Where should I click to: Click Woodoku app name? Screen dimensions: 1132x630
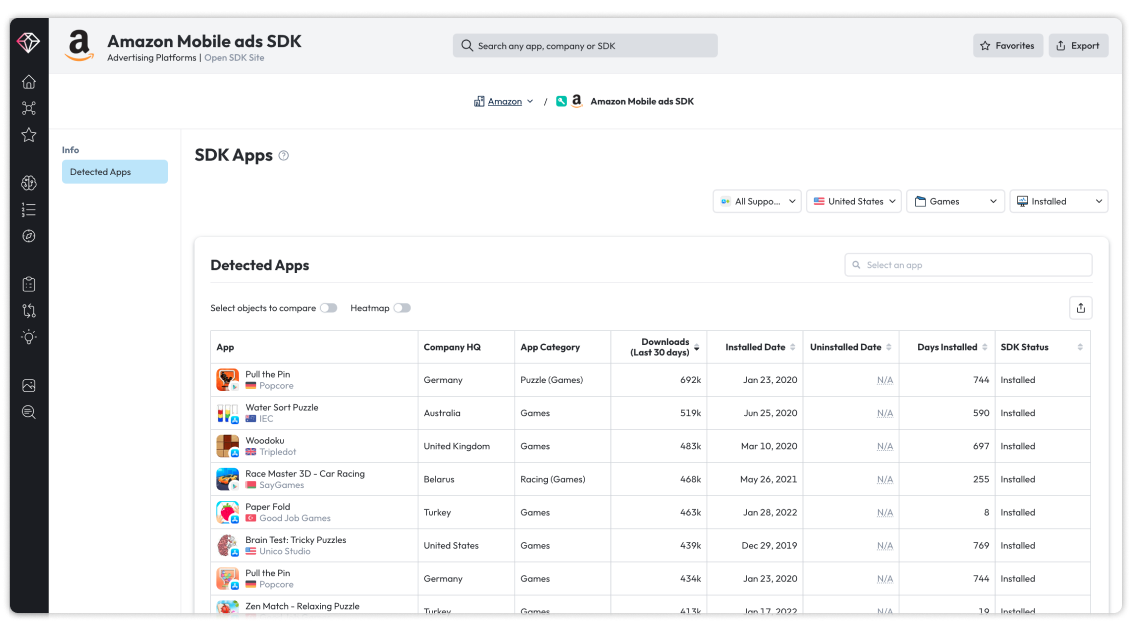pos(264,440)
